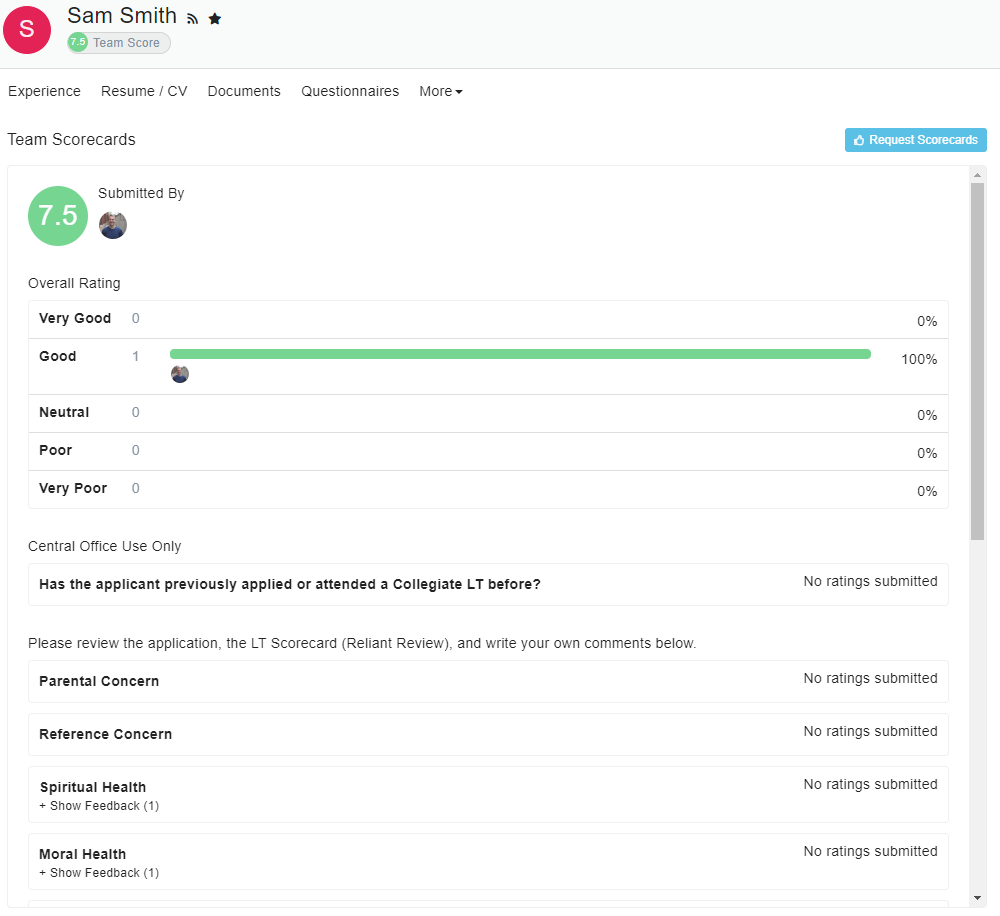This screenshot has height=916, width=1000.
Task: Click the star icon next to Sam Smith
Action: tap(215, 19)
